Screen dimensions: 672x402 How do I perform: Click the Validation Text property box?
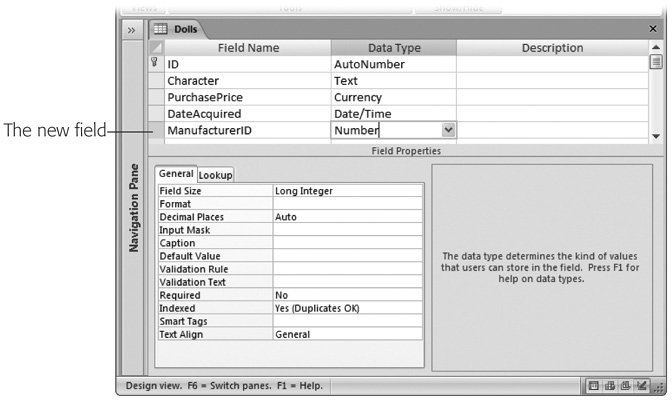click(x=348, y=282)
